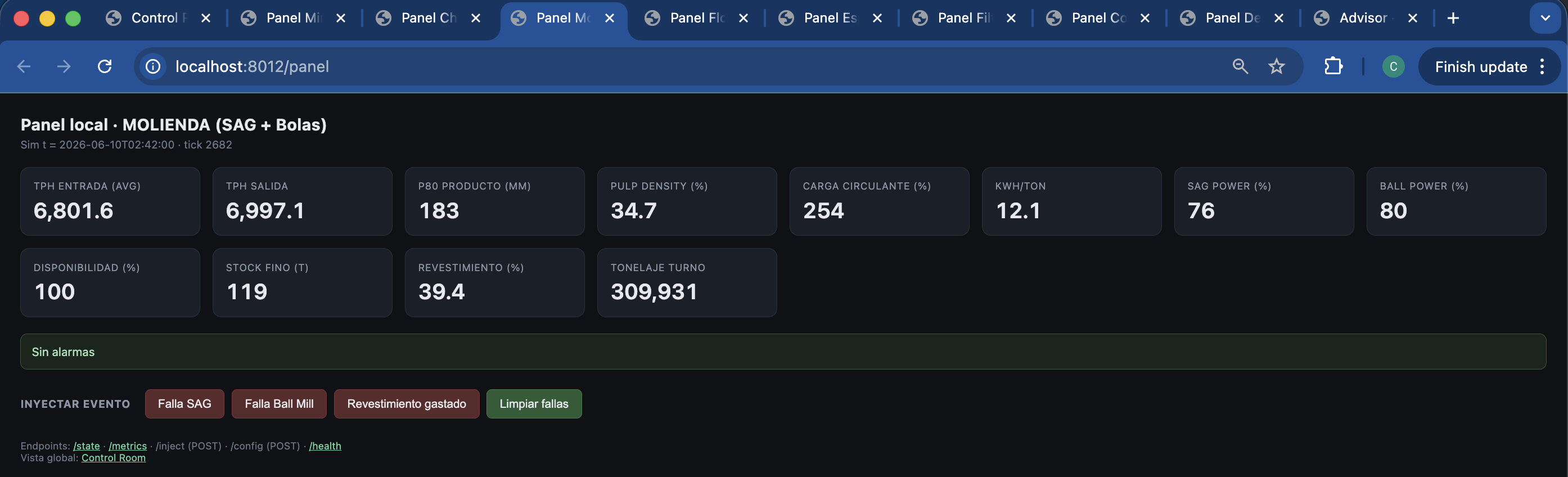The height and width of the screenshot is (477, 1568).
Task: Click the DISPONIBILIDAD value 100
Action: click(55, 292)
